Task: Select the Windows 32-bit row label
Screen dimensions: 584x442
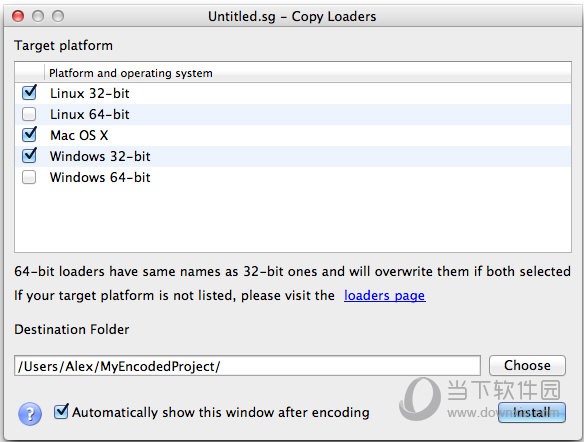Action: click(100, 156)
